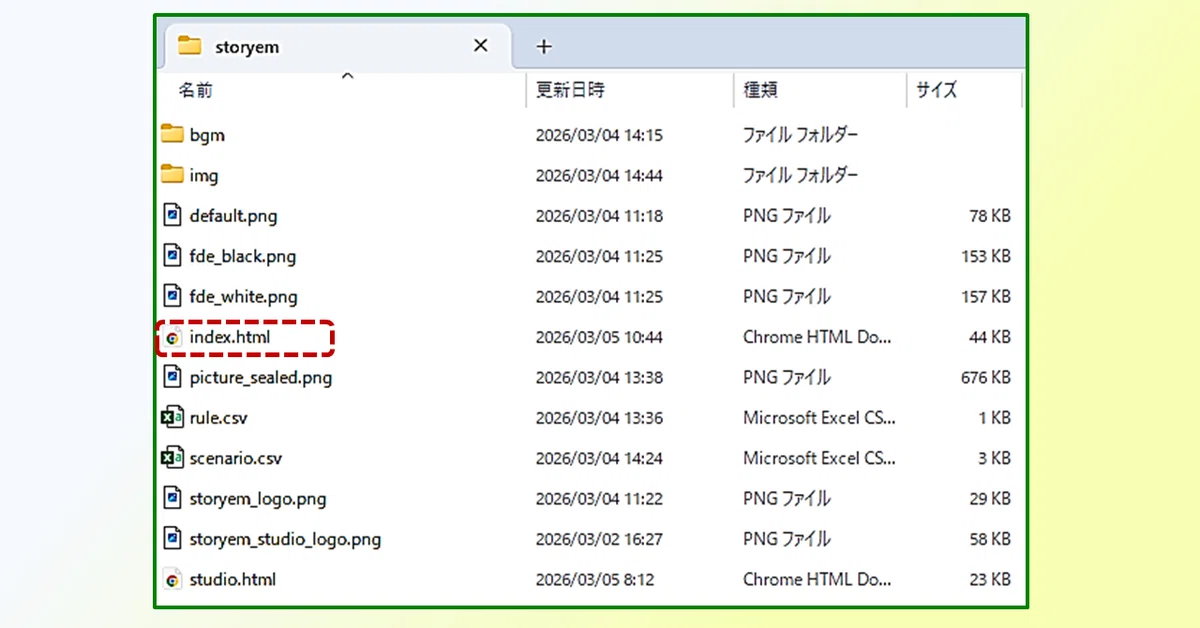Sort files by 名前 column
Screen dimensions: 1200x628
click(x=196, y=90)
